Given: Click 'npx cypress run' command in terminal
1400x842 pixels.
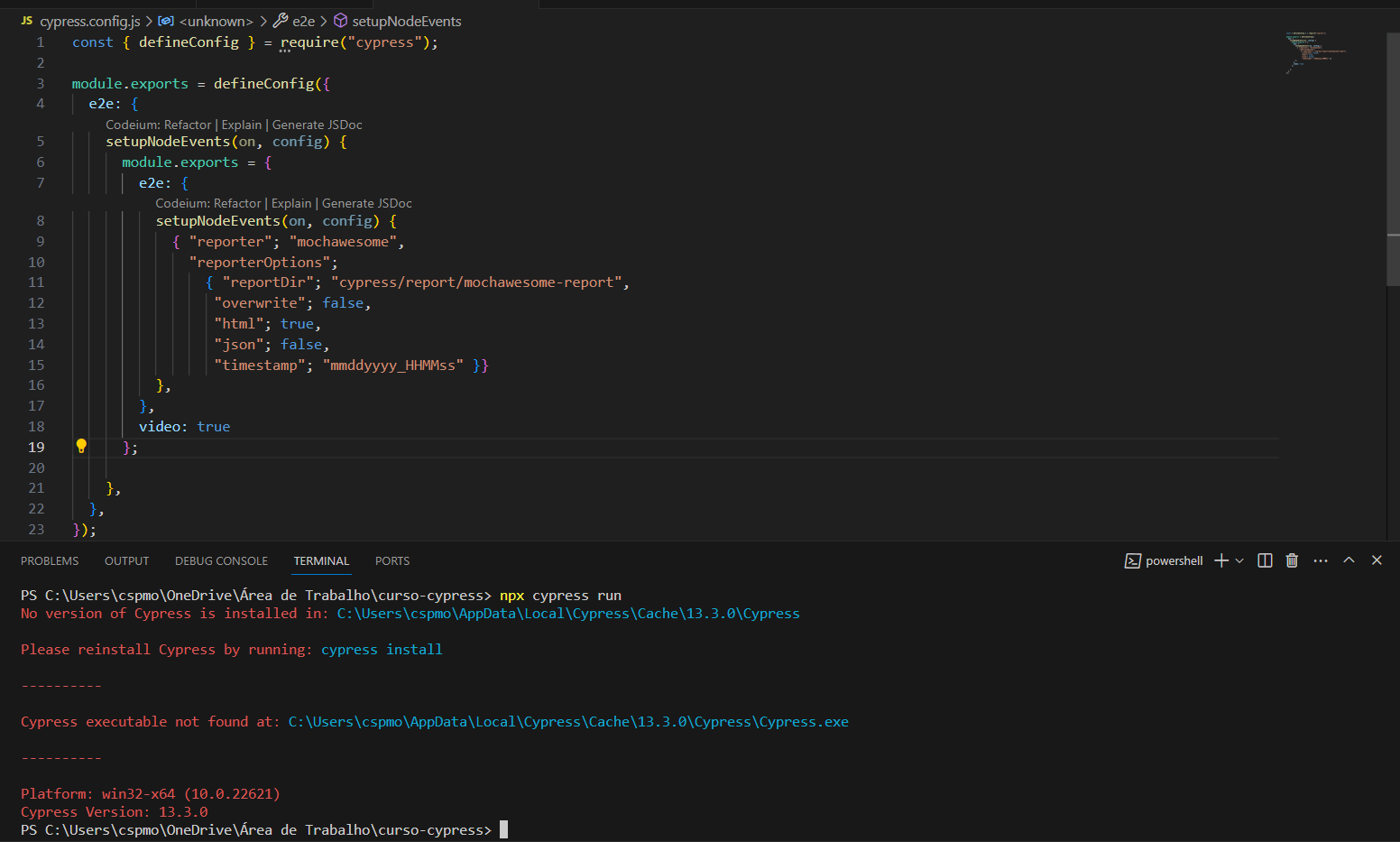Looking at the screenshot, I should (x=560, y=596).
